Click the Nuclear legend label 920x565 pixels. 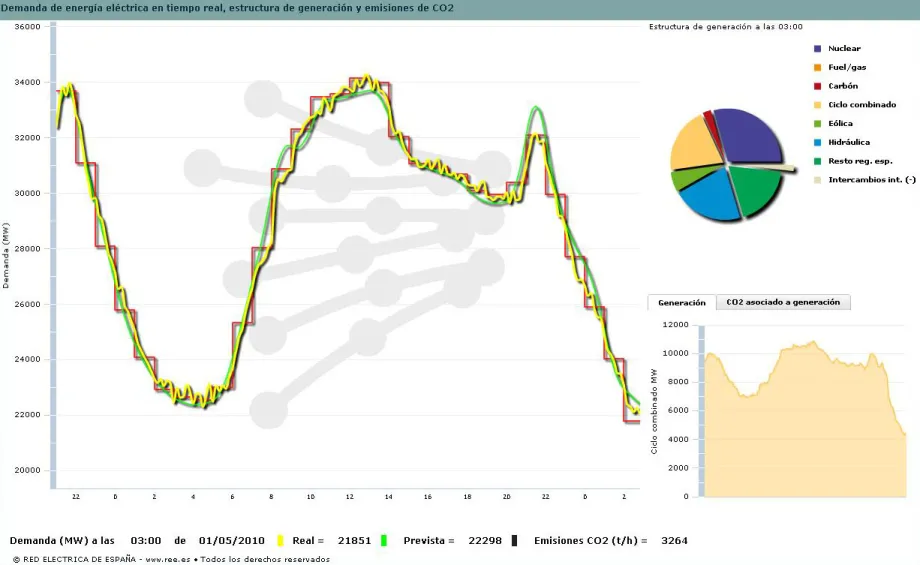tap(844, 49)
